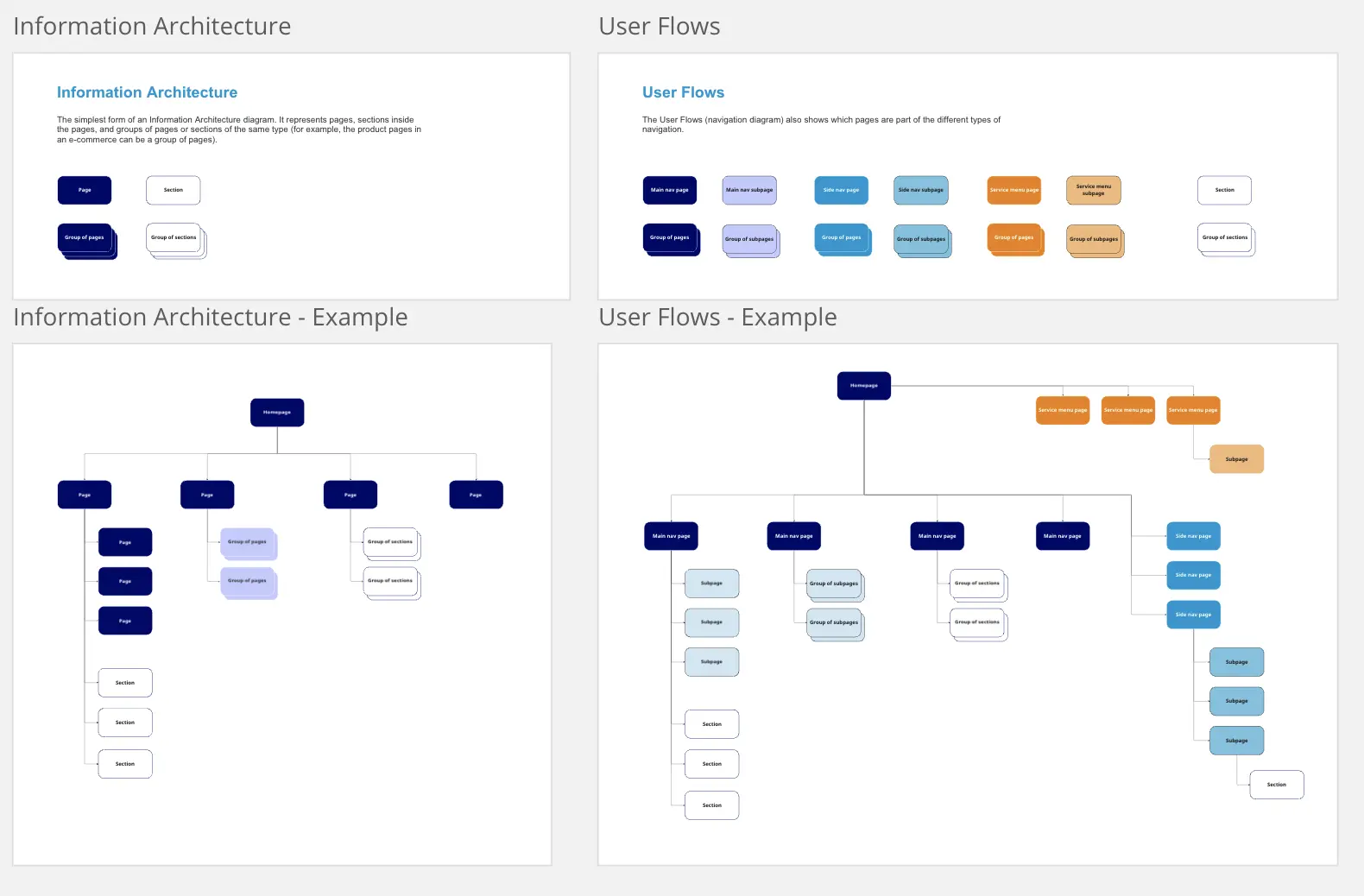The width and height of the screenshot is (1364, 896).
Task: Select the User Flows description paragraph
Action: pos(821,124)
